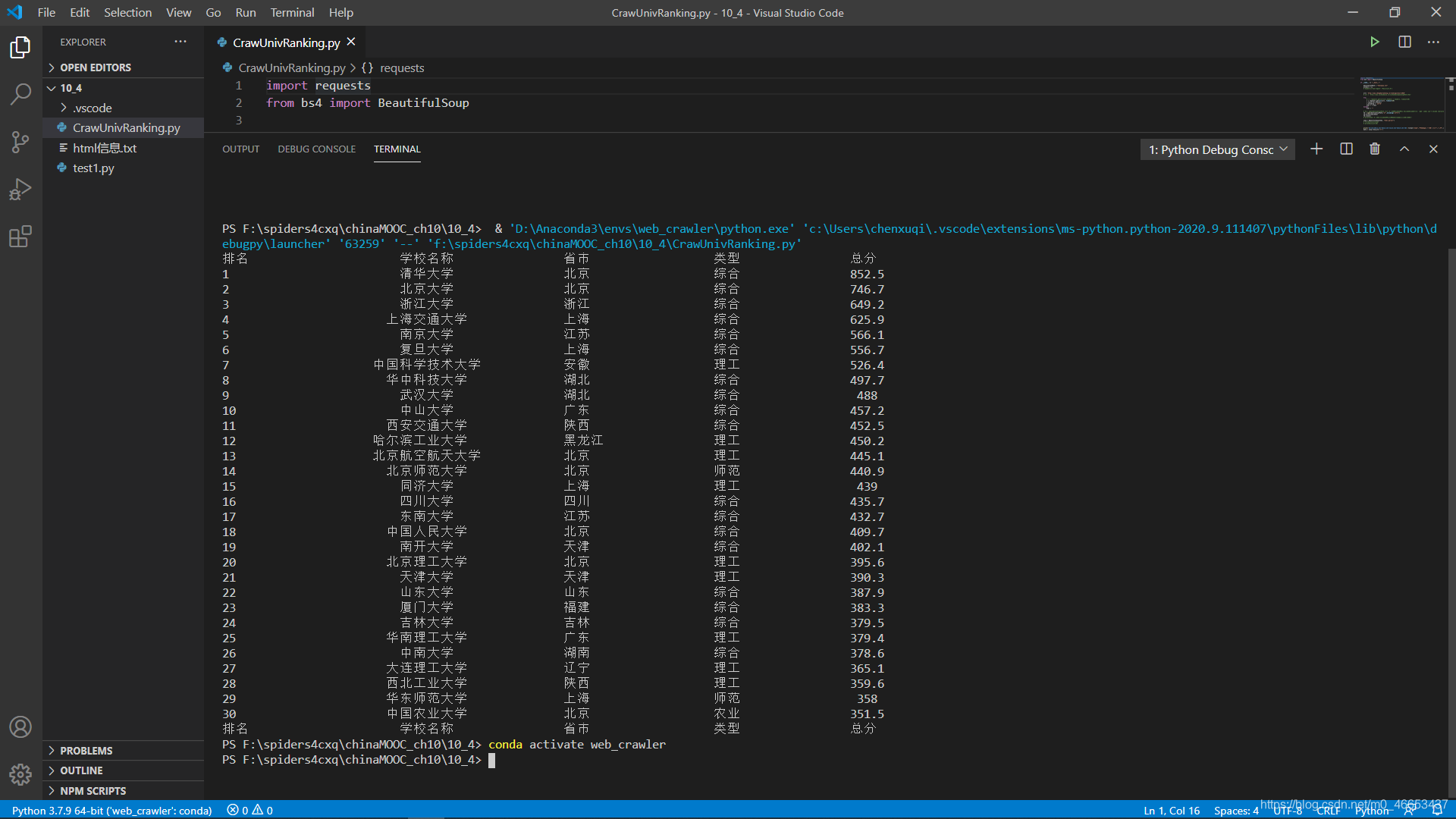Click CrawUnivRanking.py breadcrumb item

coord(291,68)
